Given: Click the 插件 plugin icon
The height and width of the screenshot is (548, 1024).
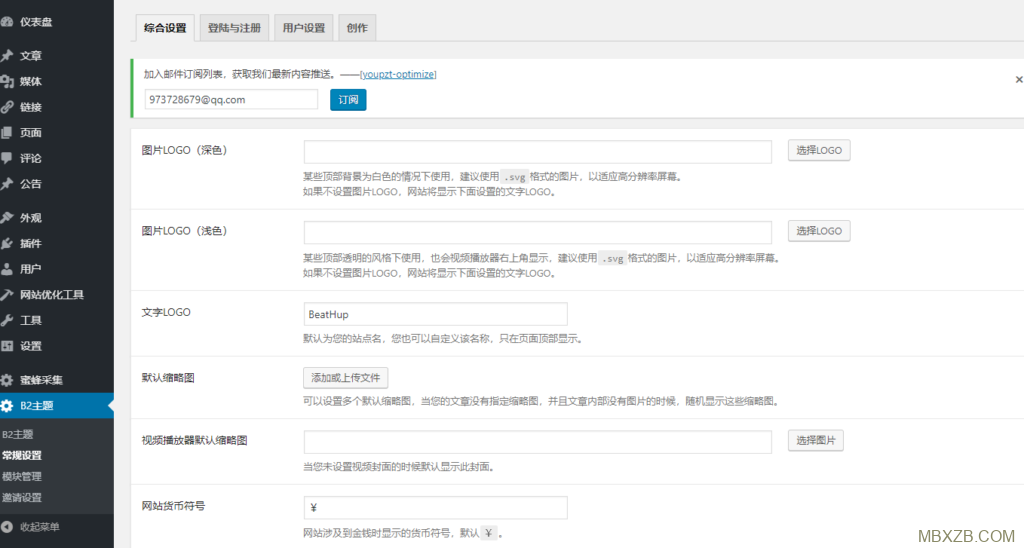Looking at the screenshot, I should point(7,243).
